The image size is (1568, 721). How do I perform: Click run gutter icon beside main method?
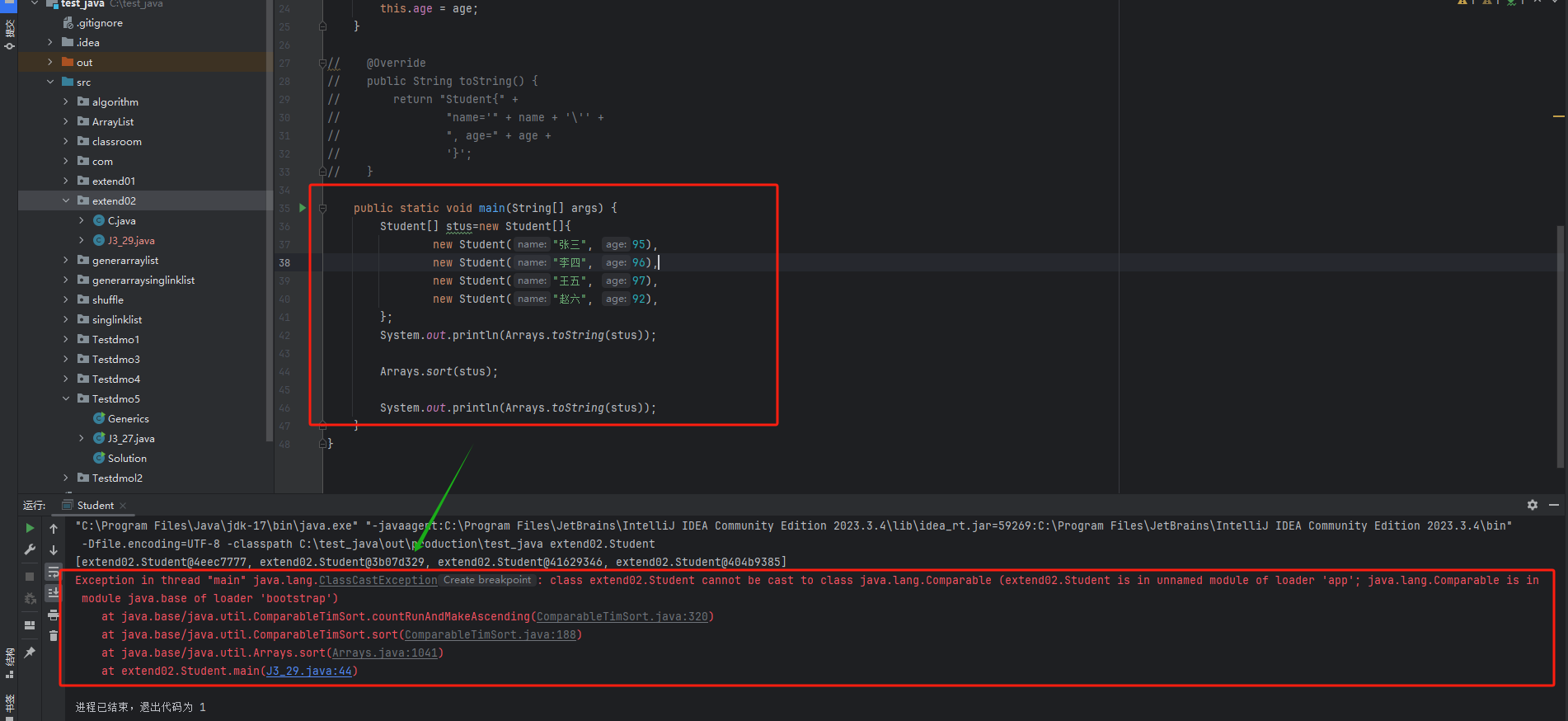303,208
